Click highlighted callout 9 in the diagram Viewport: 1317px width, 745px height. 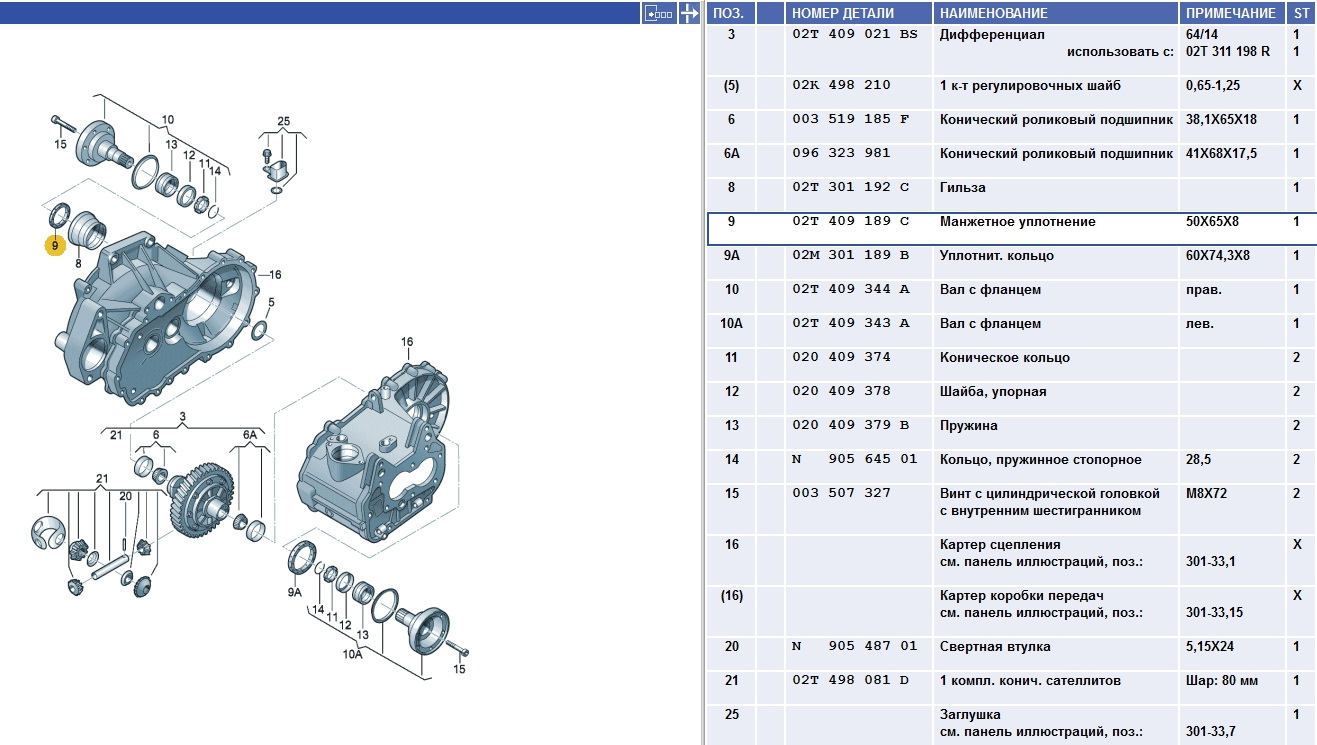54,244
